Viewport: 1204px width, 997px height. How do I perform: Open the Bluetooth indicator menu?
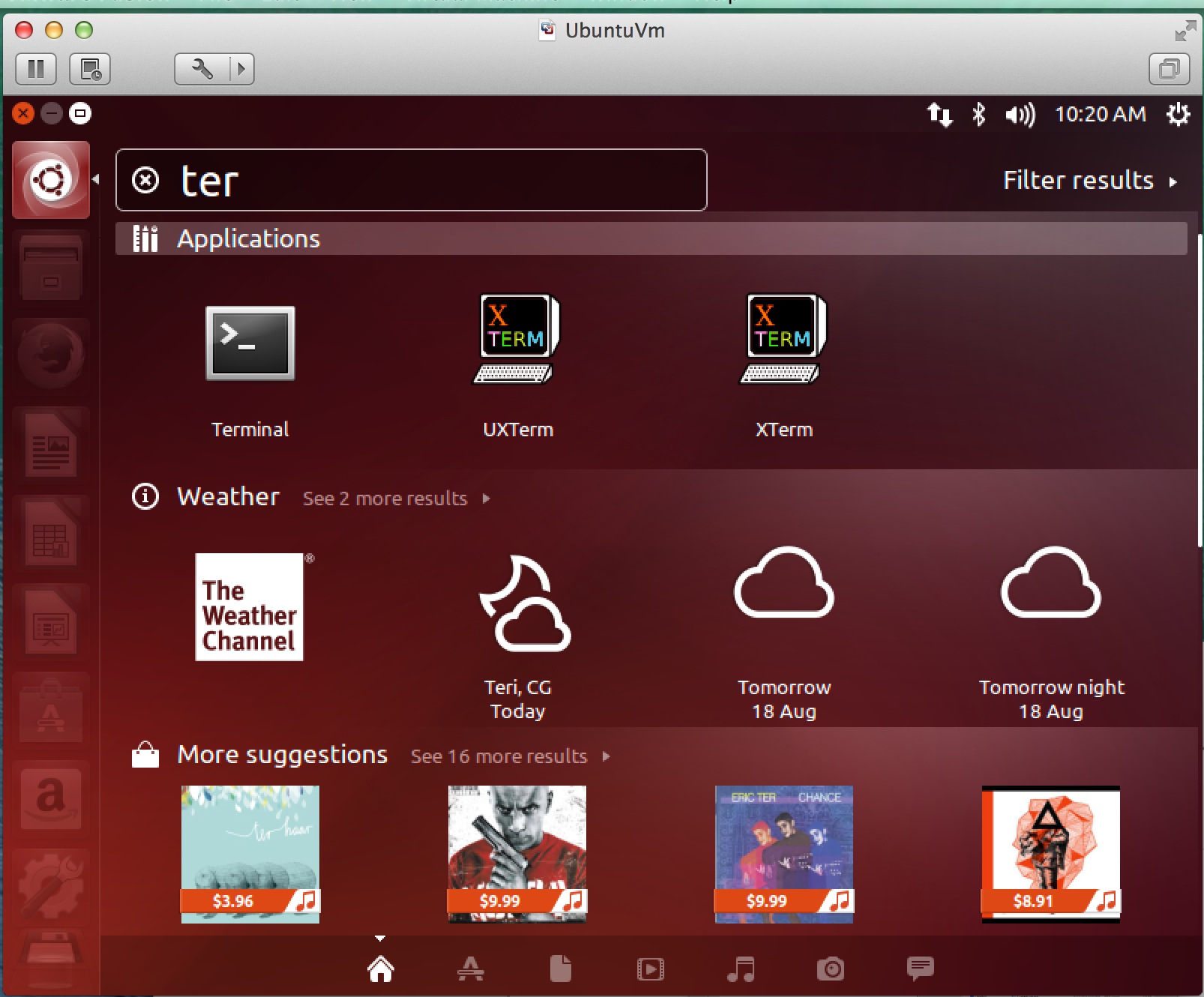[978, 115]
